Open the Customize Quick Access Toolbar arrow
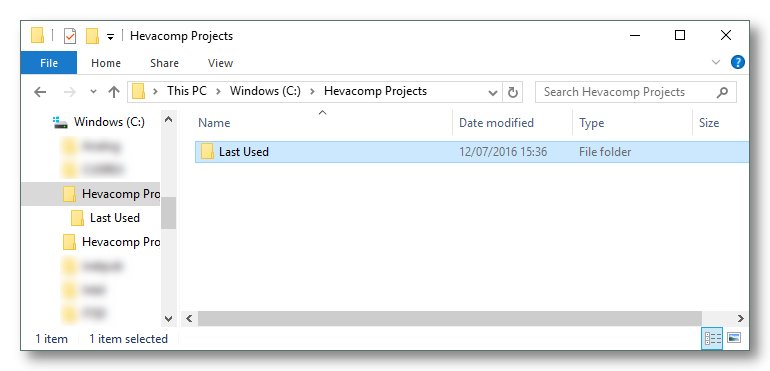This screenshot has height=371, width=770. click(110, 37)
